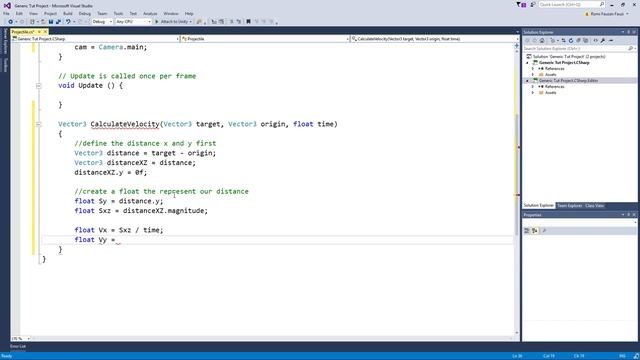Click the search magnifier in Solution Explorer
640x360 pixels.
point(630,49)
